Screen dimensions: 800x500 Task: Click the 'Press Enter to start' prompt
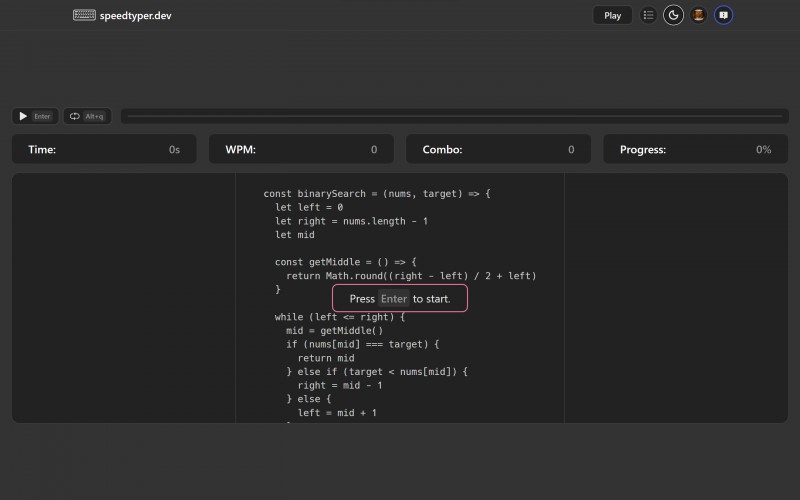tap(400, 298)
